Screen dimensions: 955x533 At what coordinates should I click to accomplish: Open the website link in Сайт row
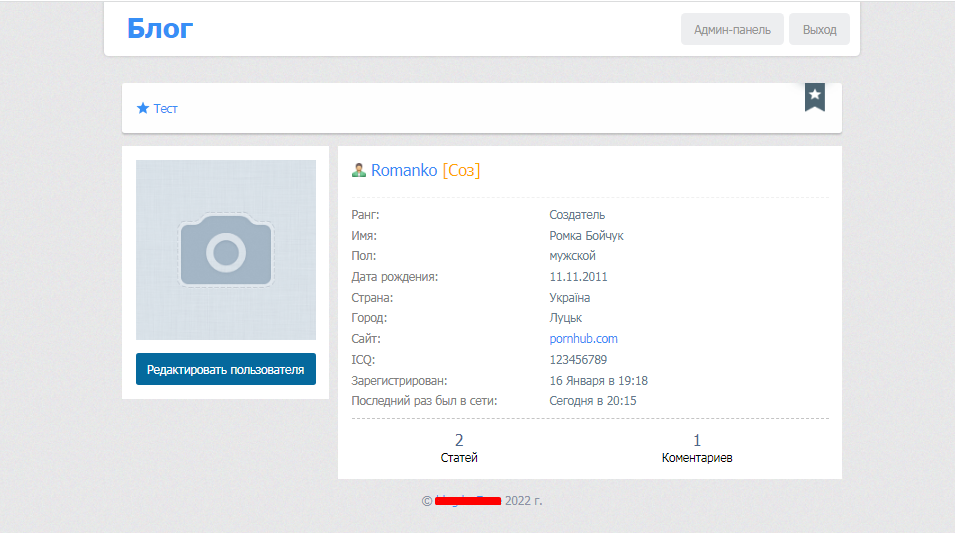[584, 339]
